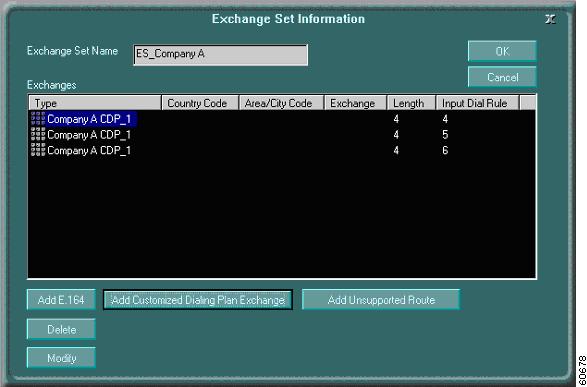Image resolution: width=587 pixels, height=387 pixels.
Task: Sort by the Length column header
Action: click(x=411, y=103)
